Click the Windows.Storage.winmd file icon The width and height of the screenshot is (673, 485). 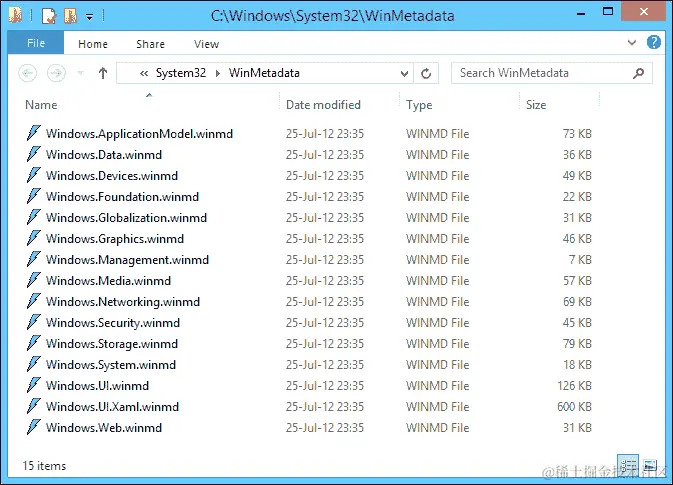34,344
